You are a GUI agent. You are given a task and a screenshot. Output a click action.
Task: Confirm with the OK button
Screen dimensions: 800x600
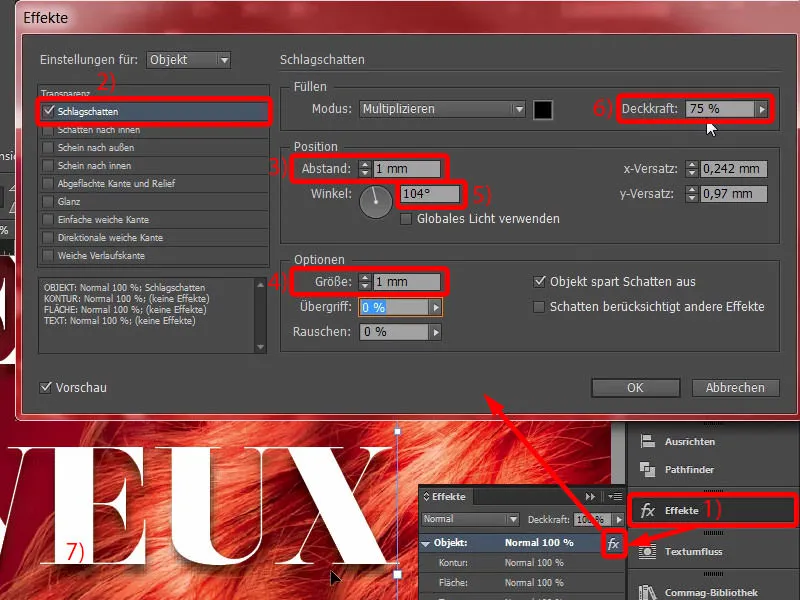(636, 388)
